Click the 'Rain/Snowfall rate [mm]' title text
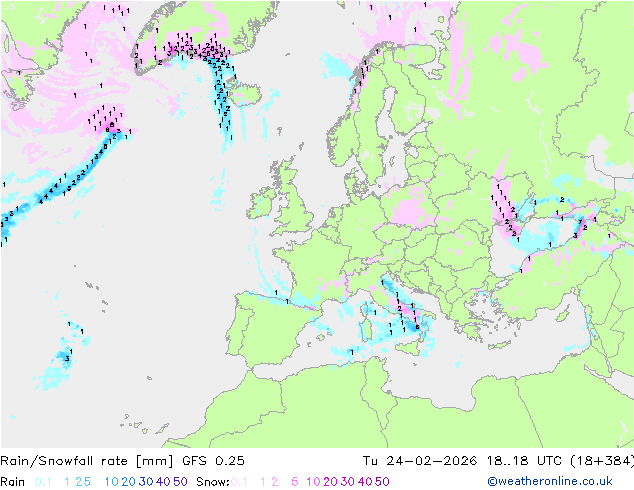 (87, 461)
